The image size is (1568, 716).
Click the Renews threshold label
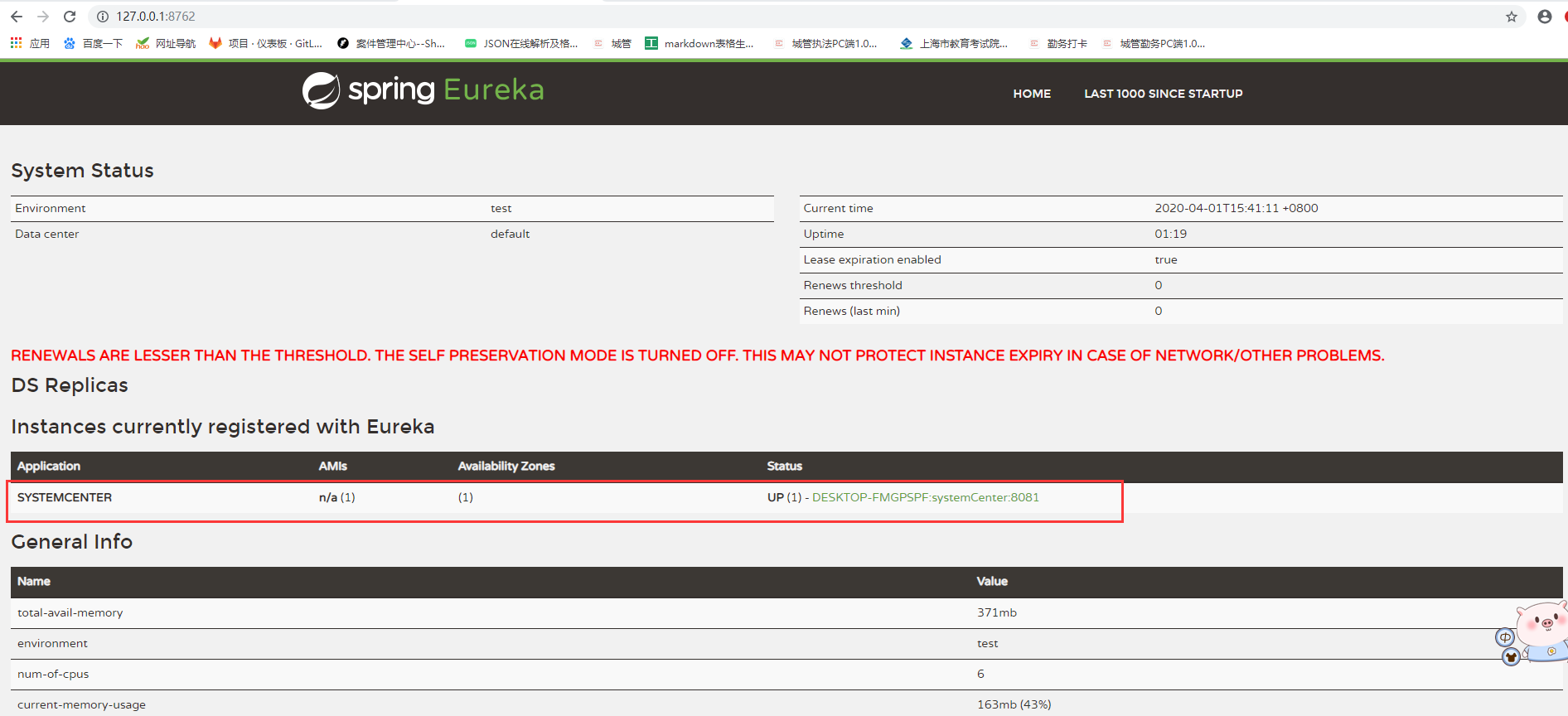point(853,285)
